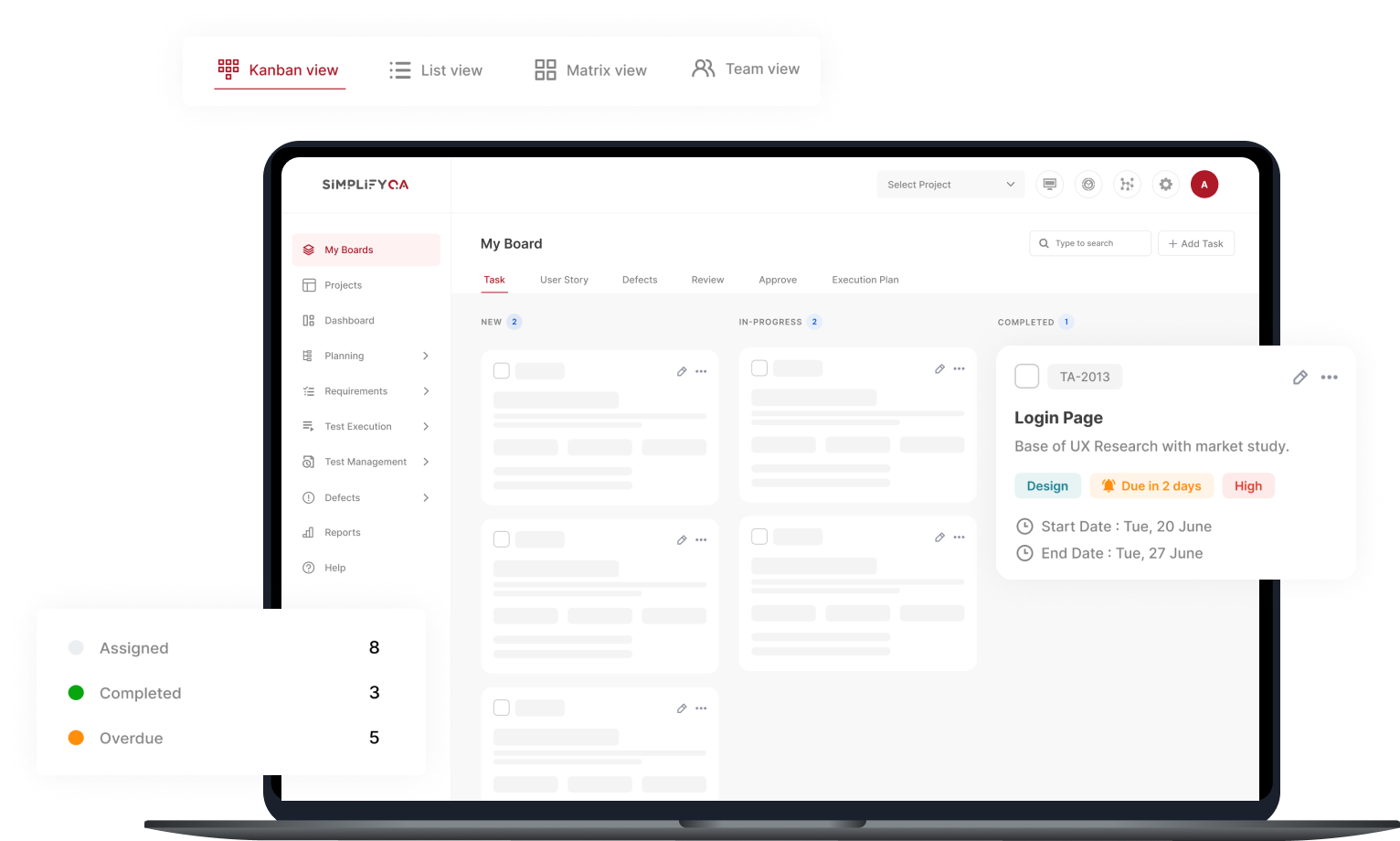The height and width of the screenshot is (841, 1400).
Task: Open the Select Project dropdown
Action: point(950,185)
